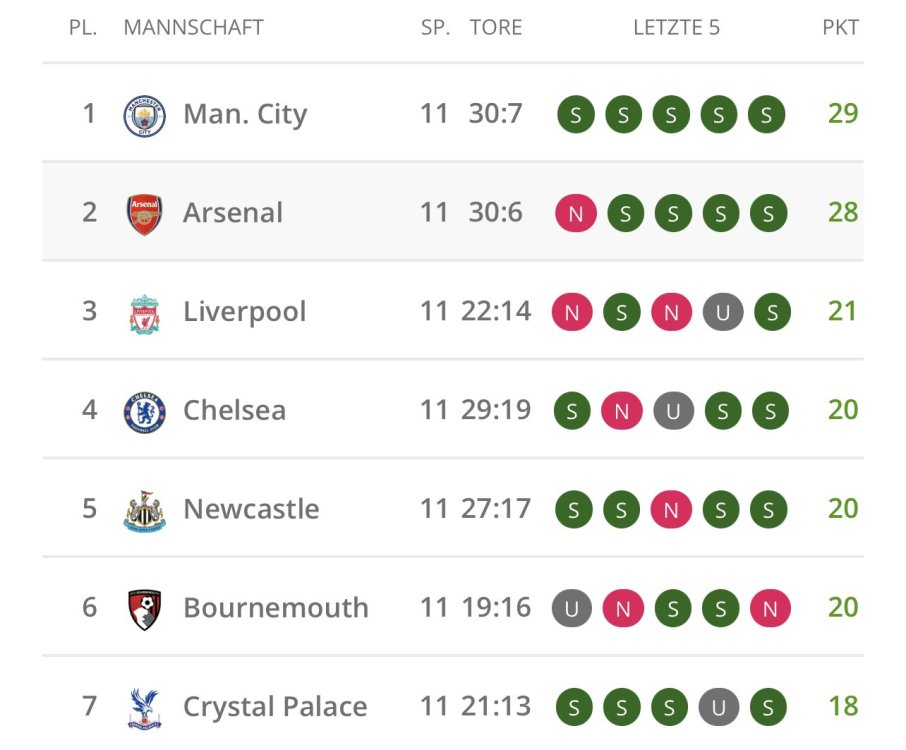Click Crystal Palace's grey U draw badge

click(x=718, y=708)
